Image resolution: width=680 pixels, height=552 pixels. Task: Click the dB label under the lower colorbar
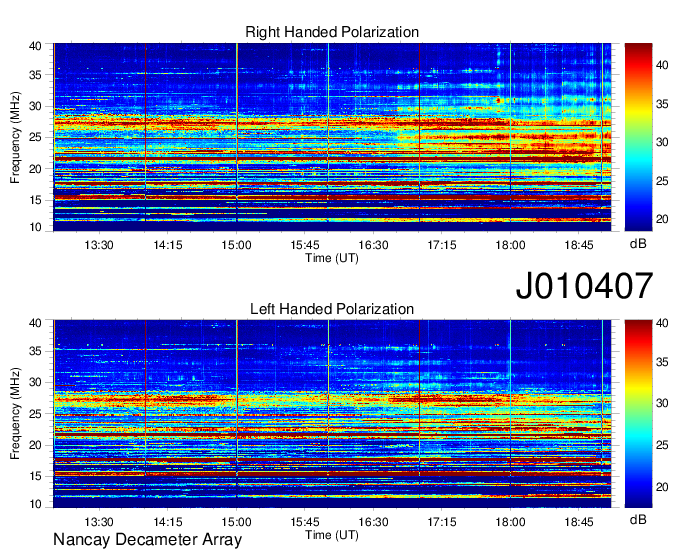click(x=638, y=519)
